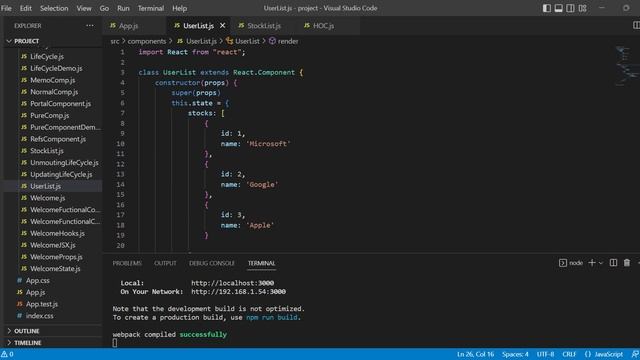Create new terminal with plus icon
The image size is (640, 360).
(592, 263)
